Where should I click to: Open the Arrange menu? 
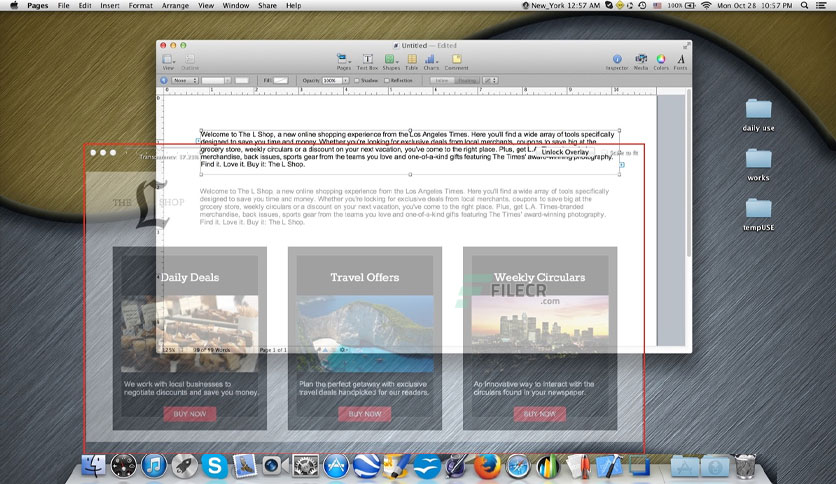click(x=175, y=5)
